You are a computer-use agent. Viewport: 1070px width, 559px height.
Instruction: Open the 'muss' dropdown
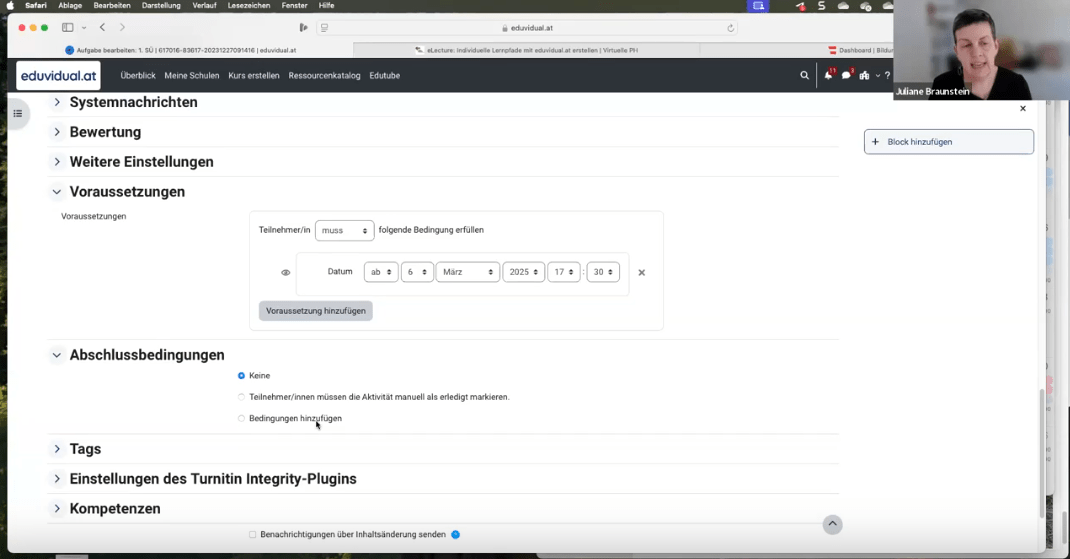[x=344, y=231]
